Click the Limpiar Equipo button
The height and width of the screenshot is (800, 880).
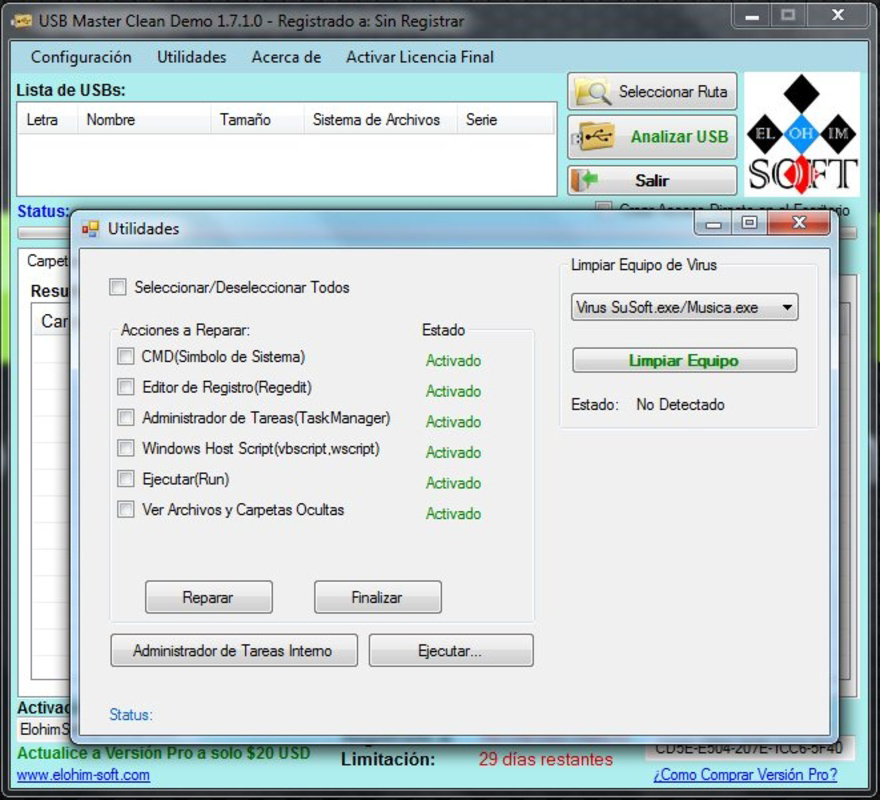click(x=684, y=360)
